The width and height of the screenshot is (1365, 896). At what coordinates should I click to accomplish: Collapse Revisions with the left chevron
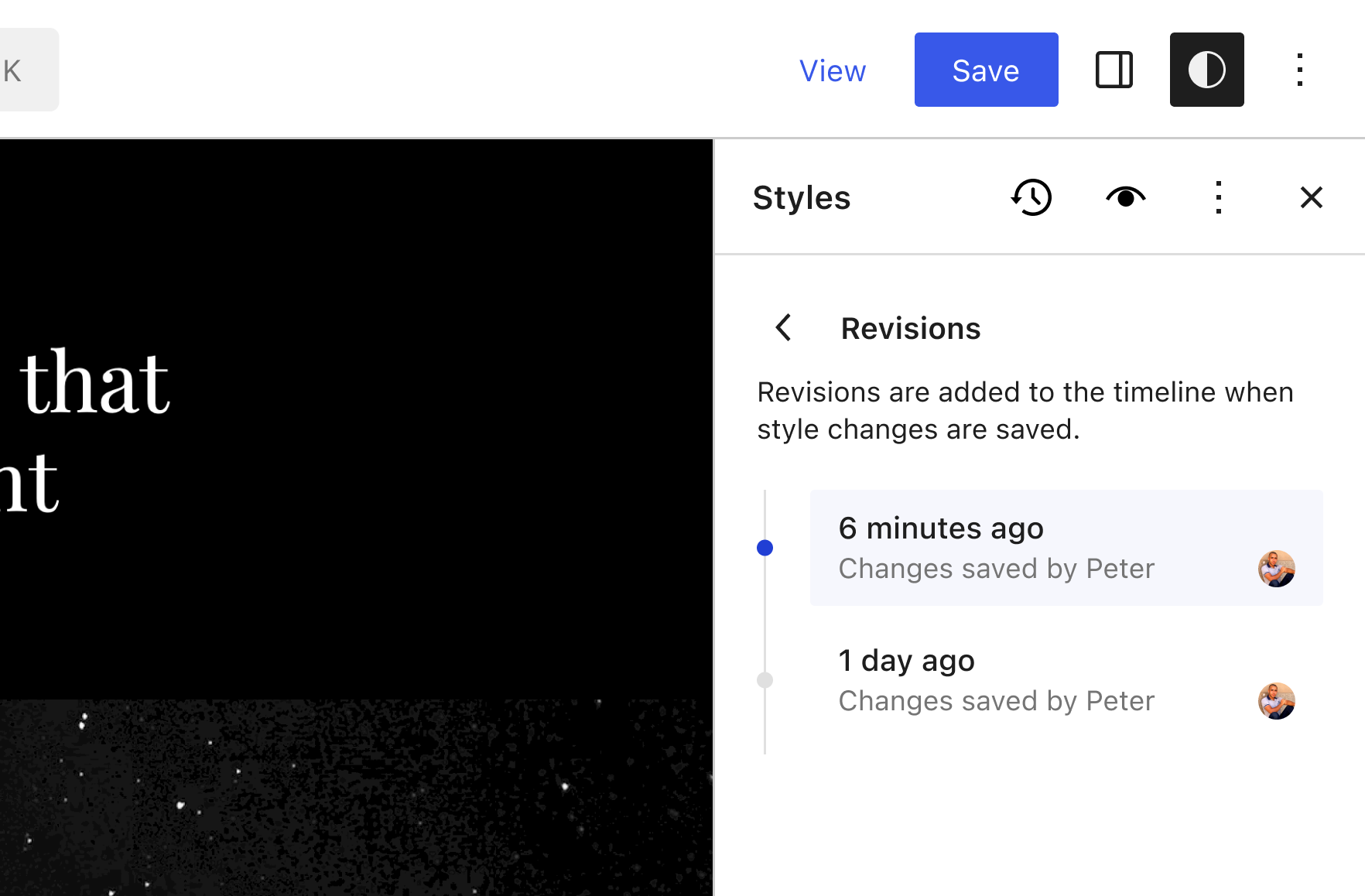(x=783, y=327)
